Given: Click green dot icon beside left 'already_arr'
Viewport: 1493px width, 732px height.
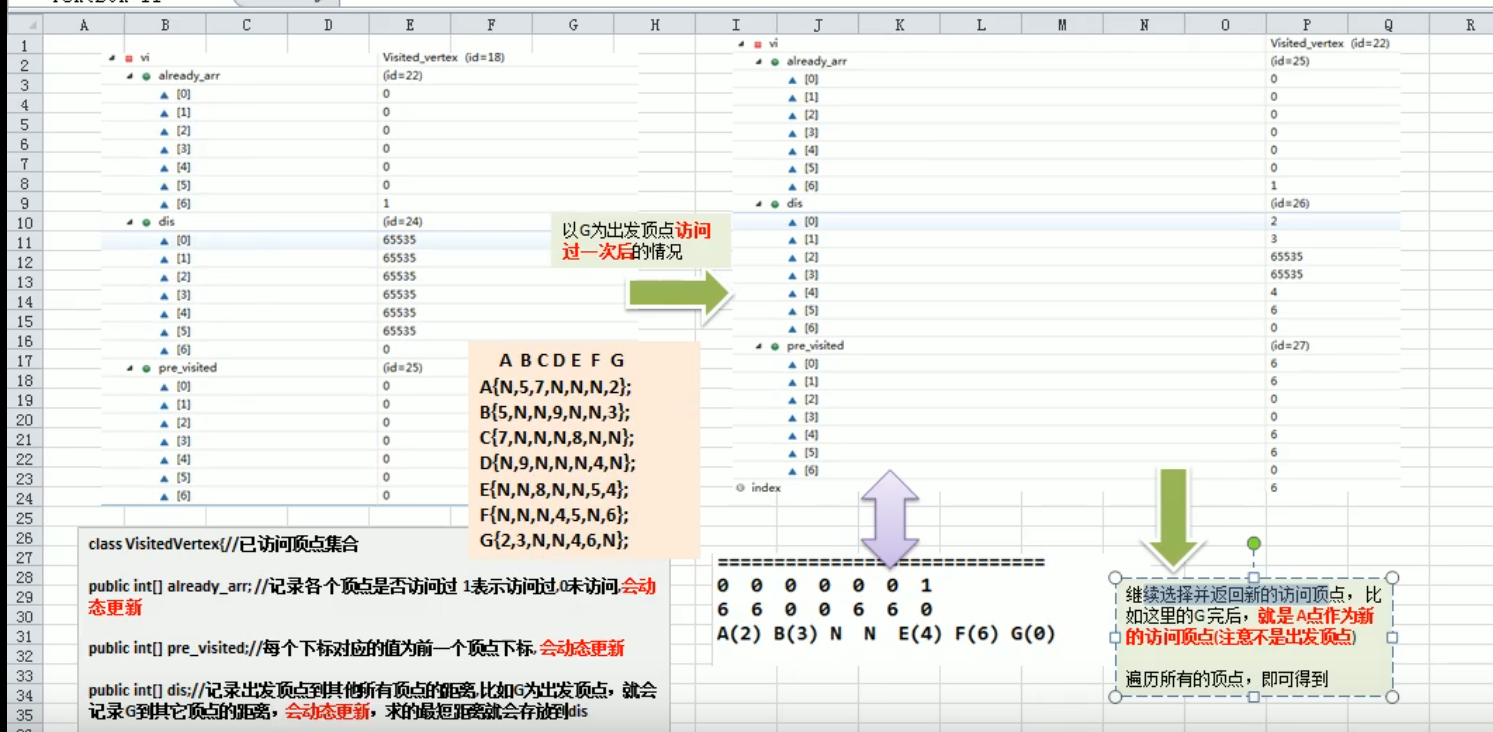Looking at the screenshot, I should tap(147, 76).
